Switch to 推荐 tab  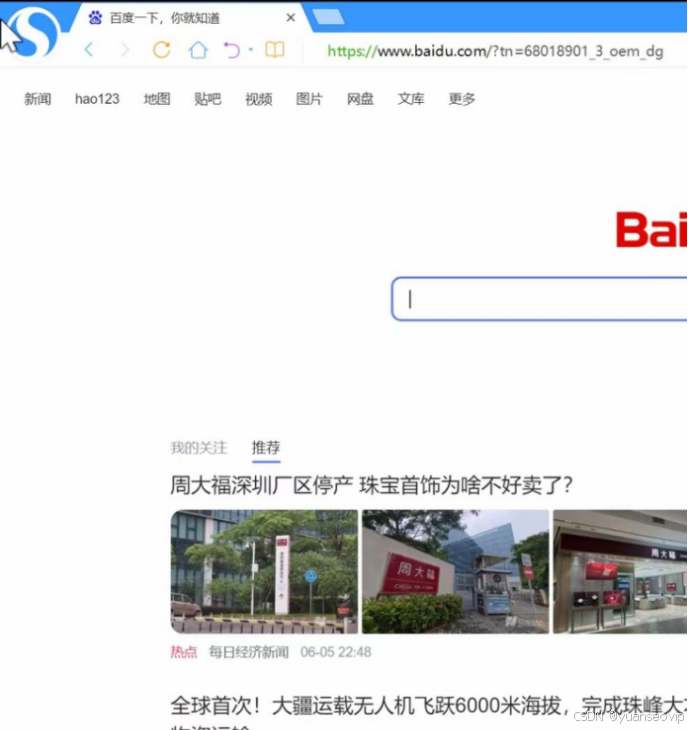[266, 448]
